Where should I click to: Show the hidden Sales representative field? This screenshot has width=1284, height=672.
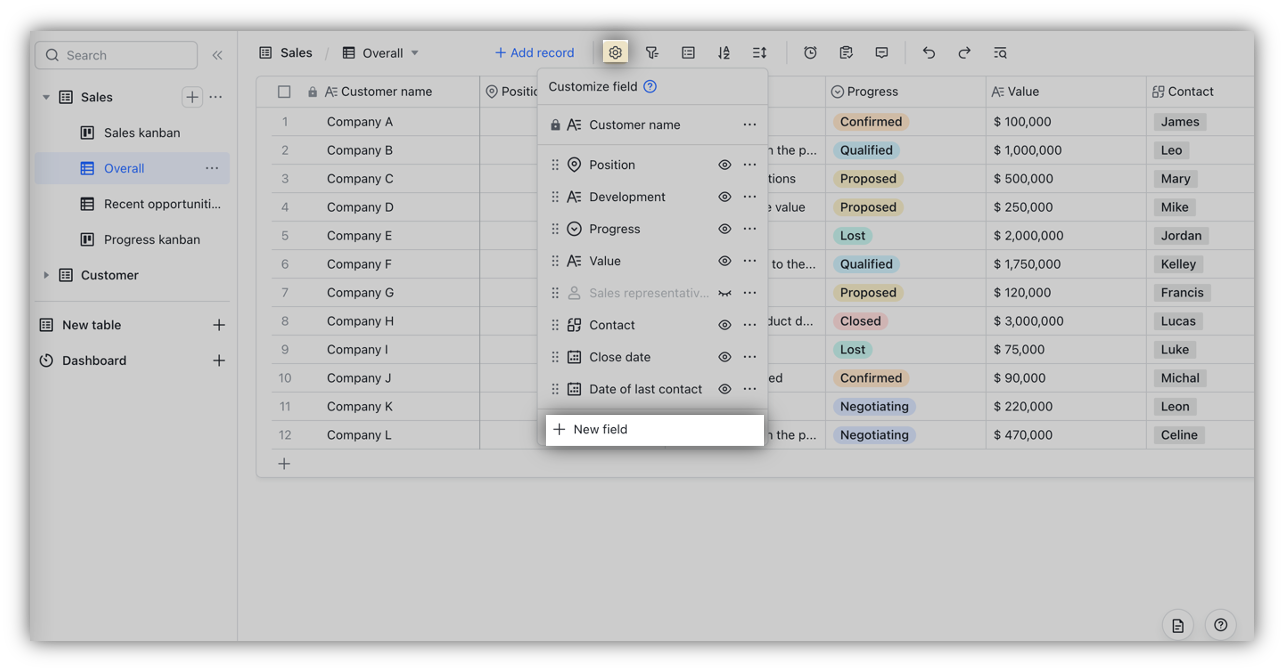pyautogui.click(x=725, y=293)
